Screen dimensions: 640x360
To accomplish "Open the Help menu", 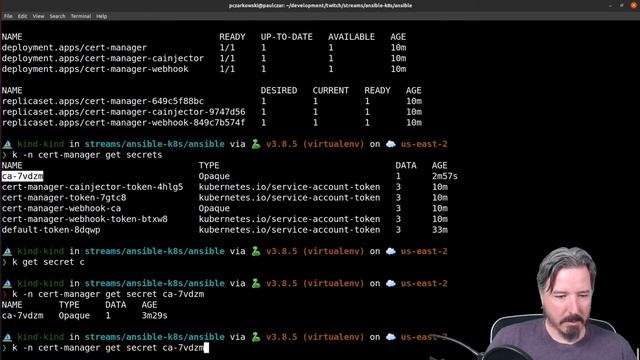I will [x=102, y=16].
